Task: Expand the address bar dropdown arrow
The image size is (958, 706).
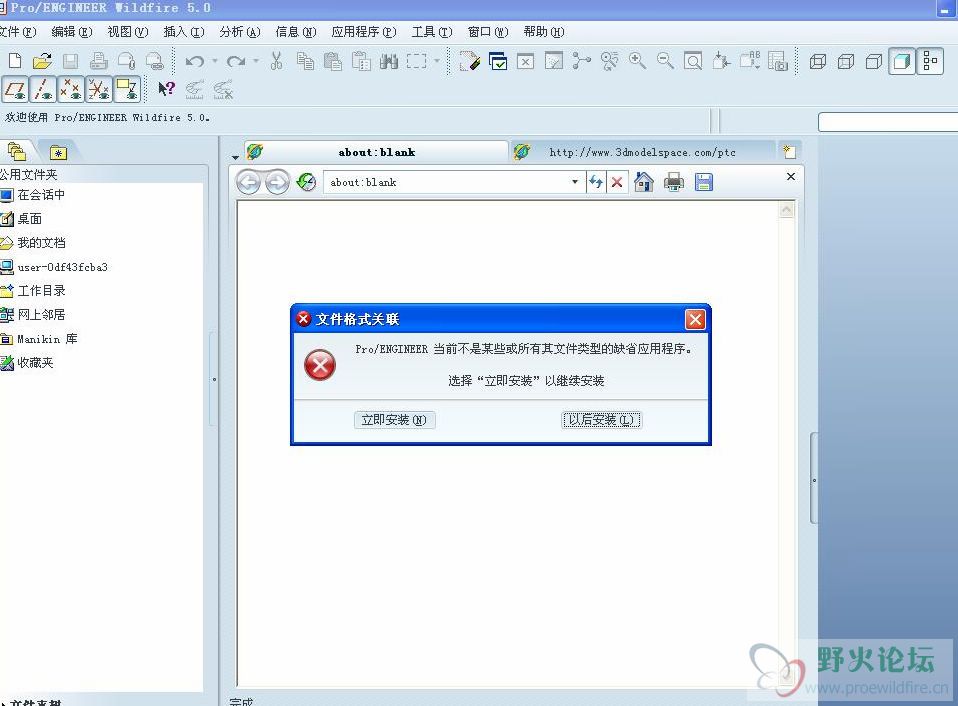Action: click(575, 182)
